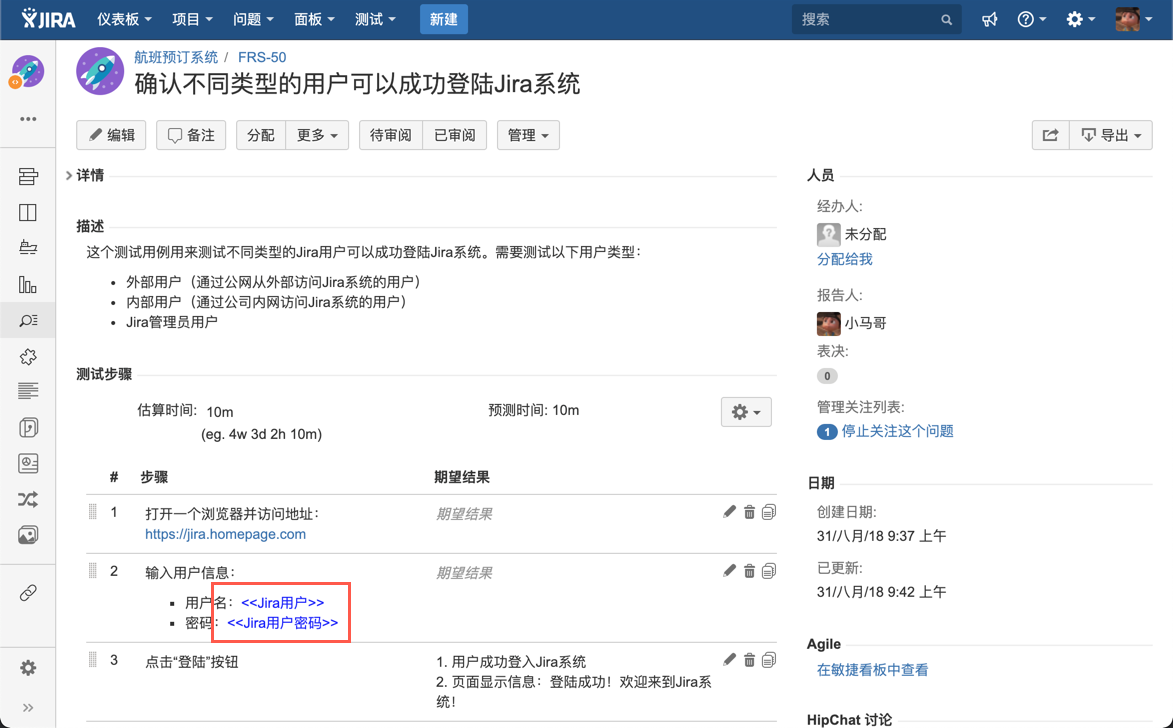Image resolution: width=1173 pixels, height=728 pixels.
Task: Click the shuffle arrows icon in sidebar
Action: point(28,499)
